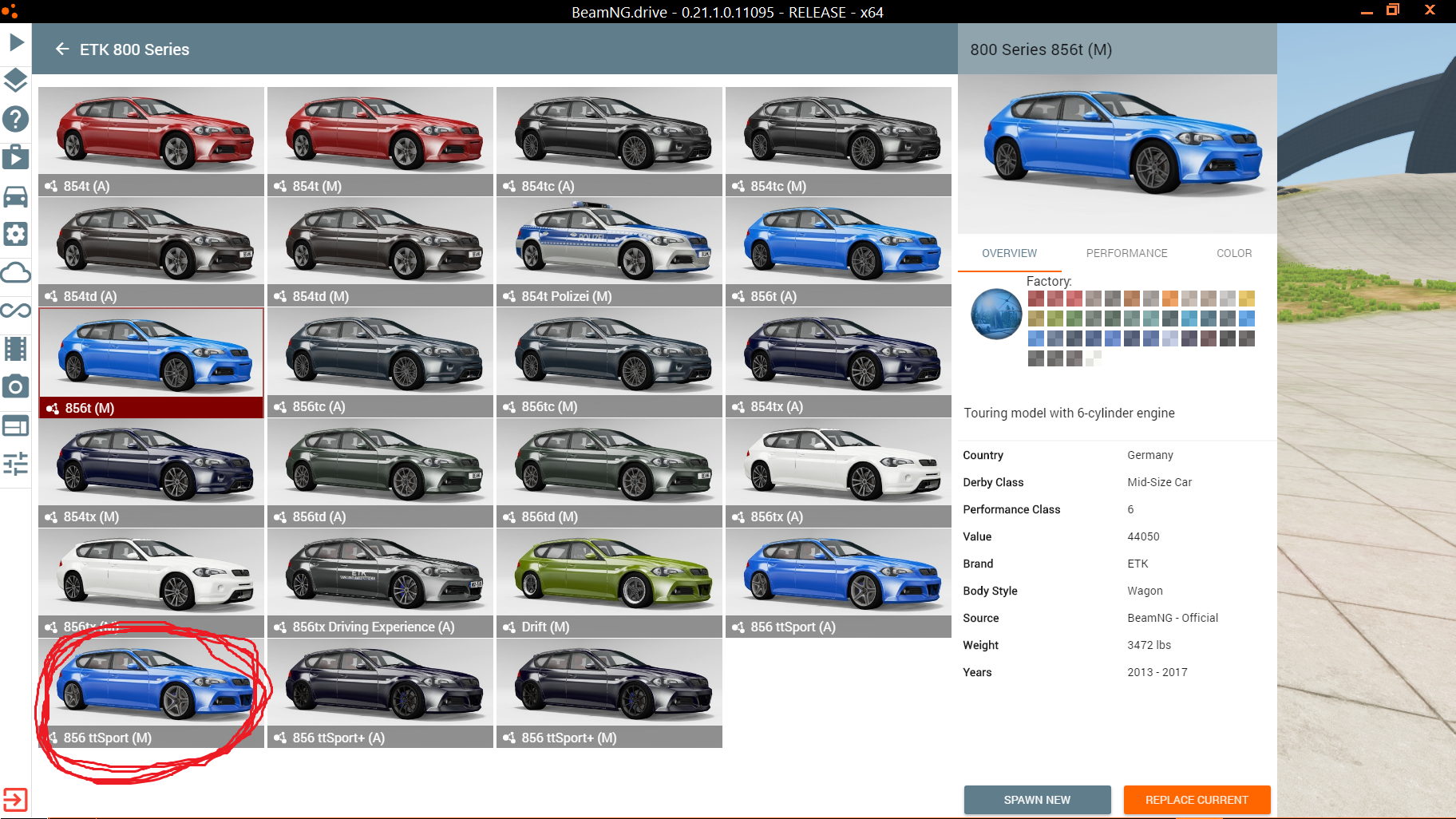The width and height of the screenshot is (1456, 819).
Task: Click the config icon beside 856td (M)
Action: pyautogui.click(x=509, y=516)
